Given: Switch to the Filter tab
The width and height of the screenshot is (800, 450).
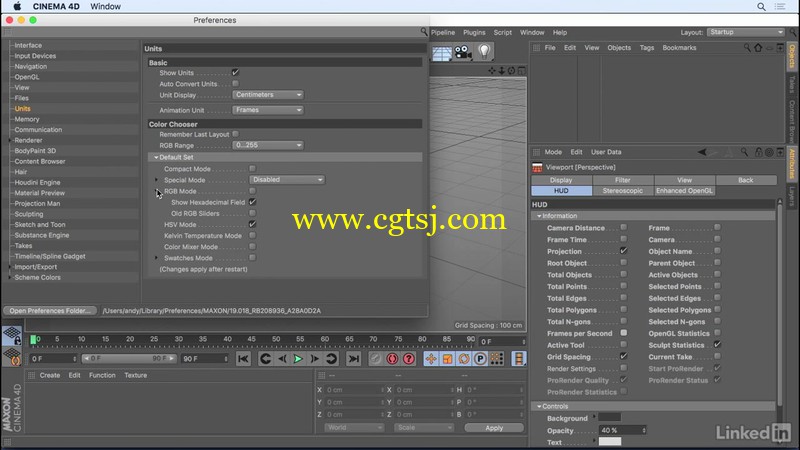Looking at the screenshot, I should tap(623, 180).
